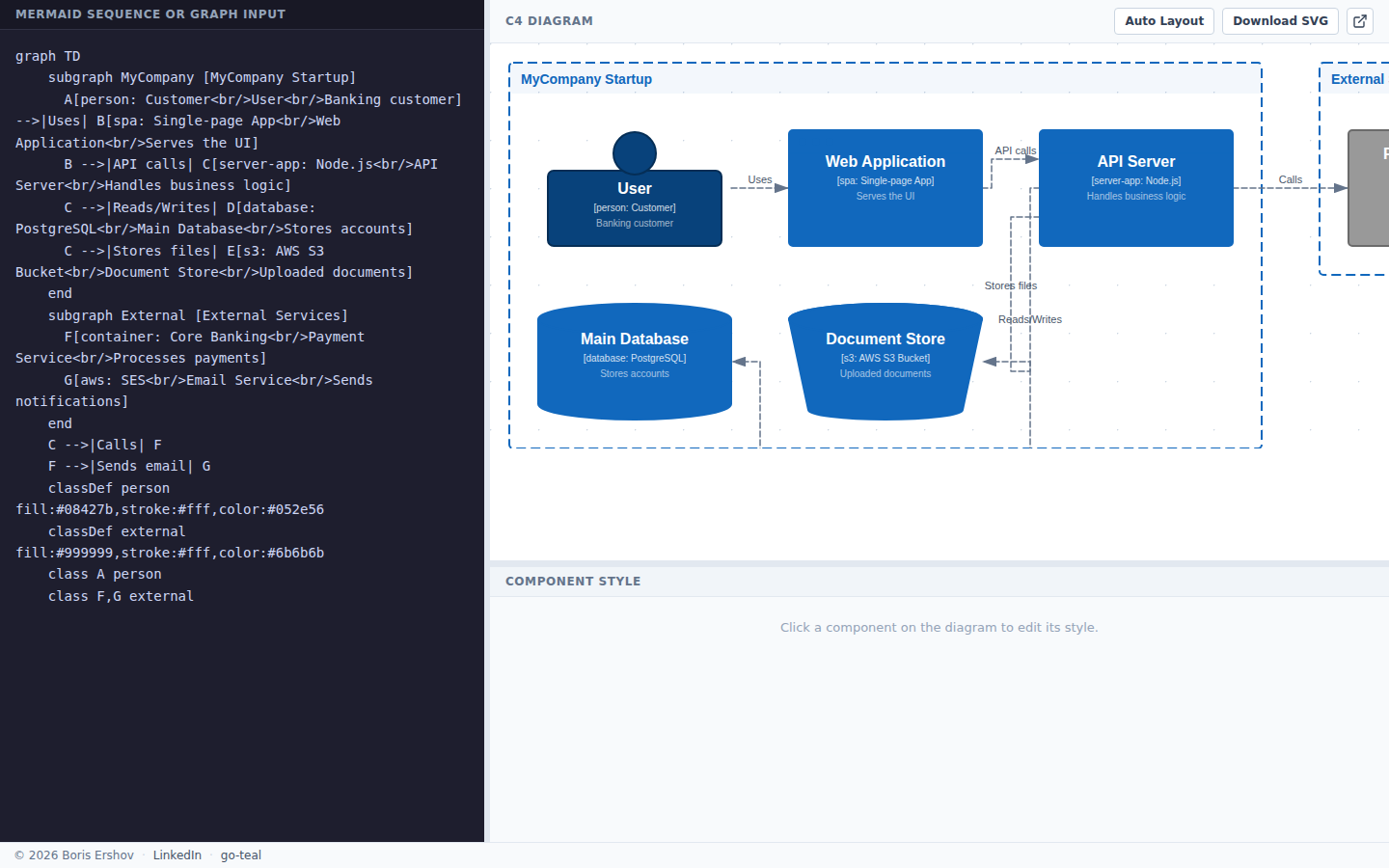Viewport: 1389px width, 868px height.
Task: Click the 'classDef person' line
Action: pyautogui.click(x=170, y=499)
